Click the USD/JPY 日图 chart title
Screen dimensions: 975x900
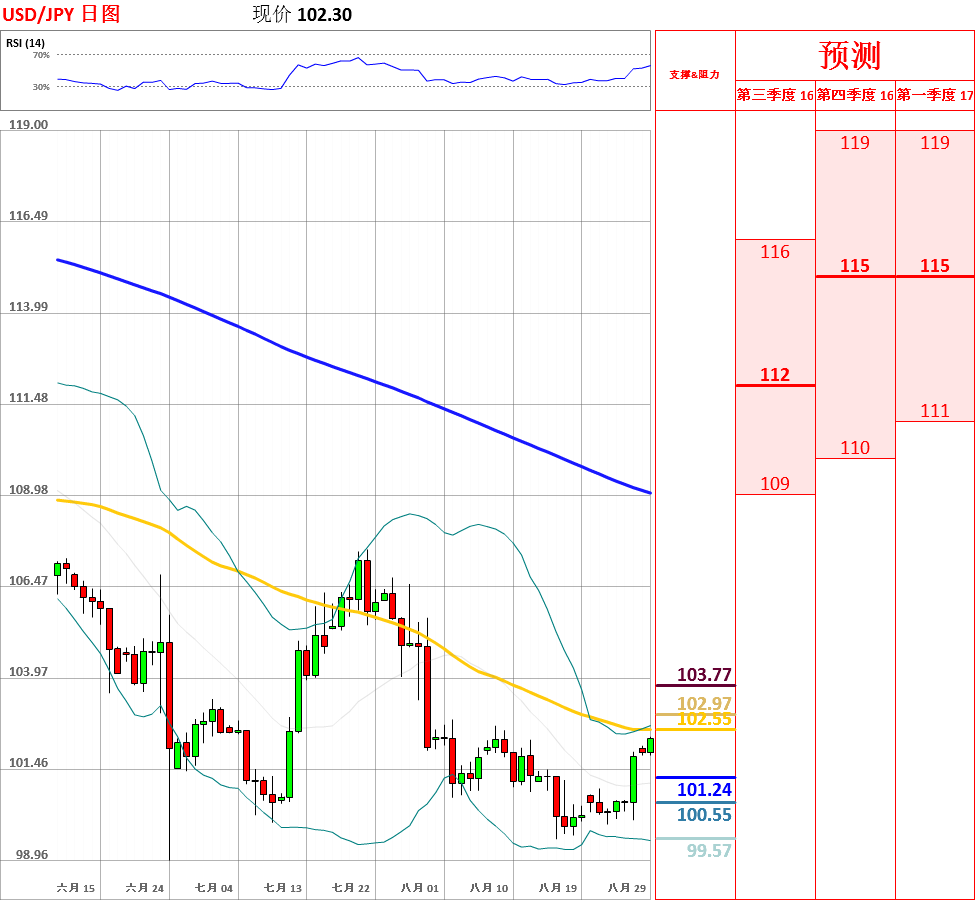(61, 13)
